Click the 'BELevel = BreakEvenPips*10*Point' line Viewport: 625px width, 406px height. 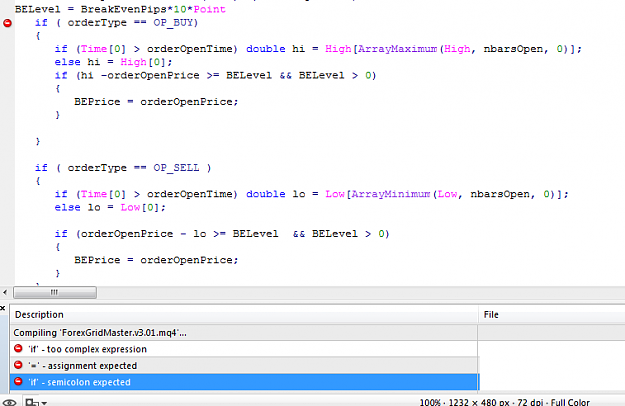point(120,9)
